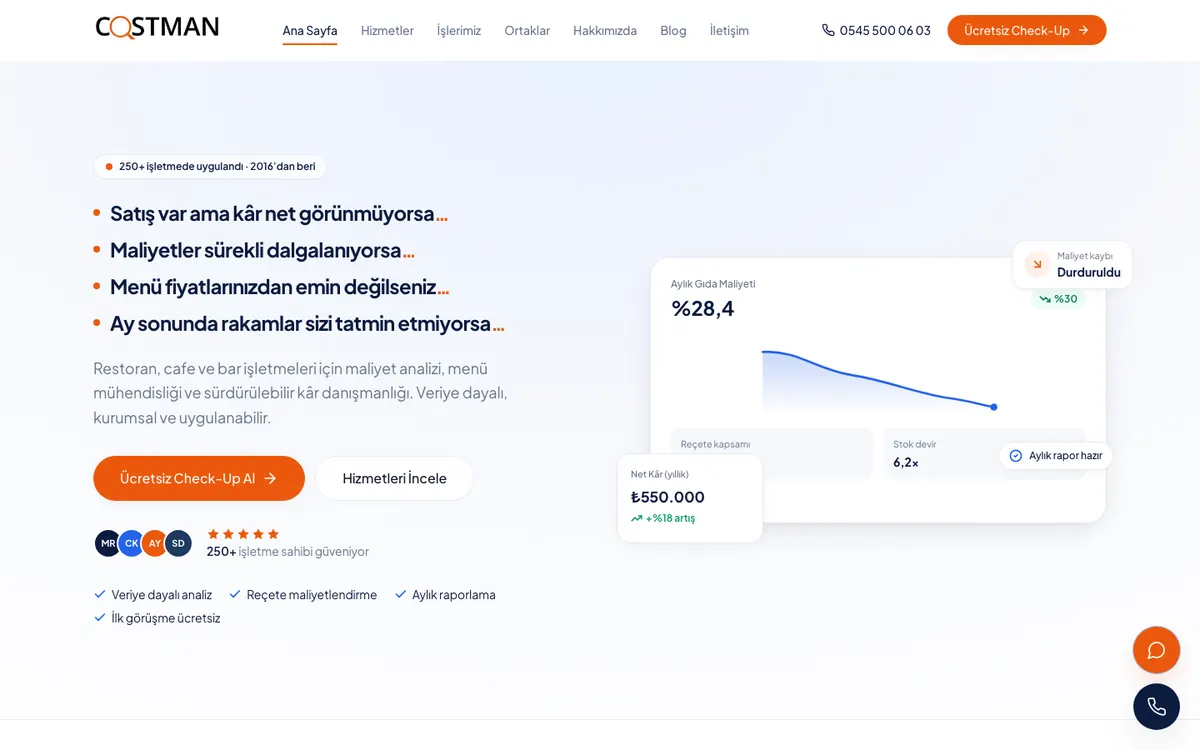1200x750 pixels.
Task: Click the phone number 0545 500 06 03
Action: point(885,31)
